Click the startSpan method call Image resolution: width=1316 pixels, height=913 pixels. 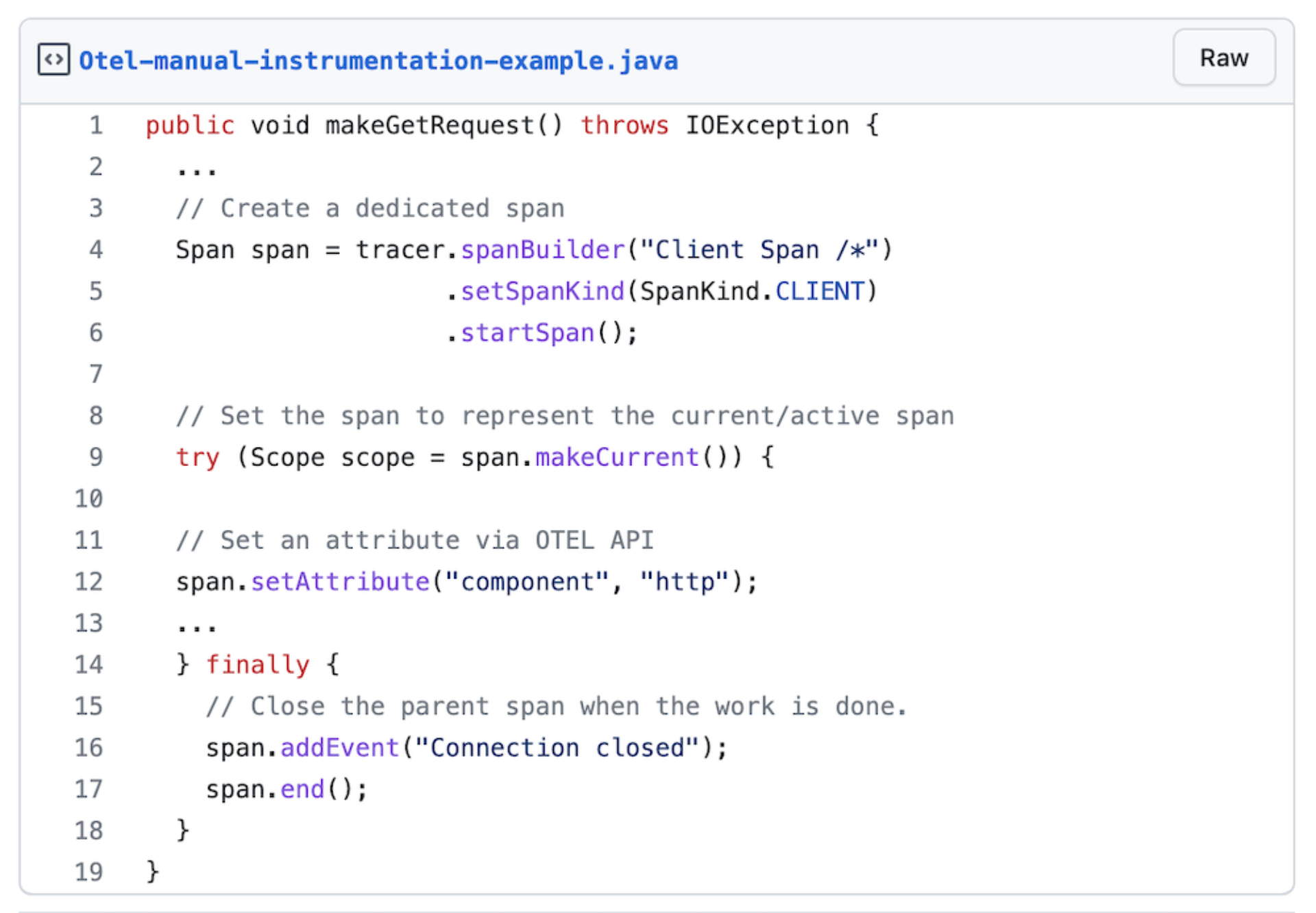527,333
